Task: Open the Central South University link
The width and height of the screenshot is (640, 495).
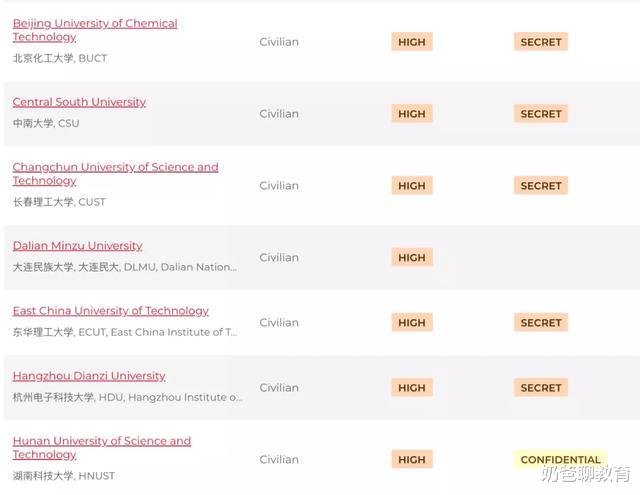Action: 79,102
